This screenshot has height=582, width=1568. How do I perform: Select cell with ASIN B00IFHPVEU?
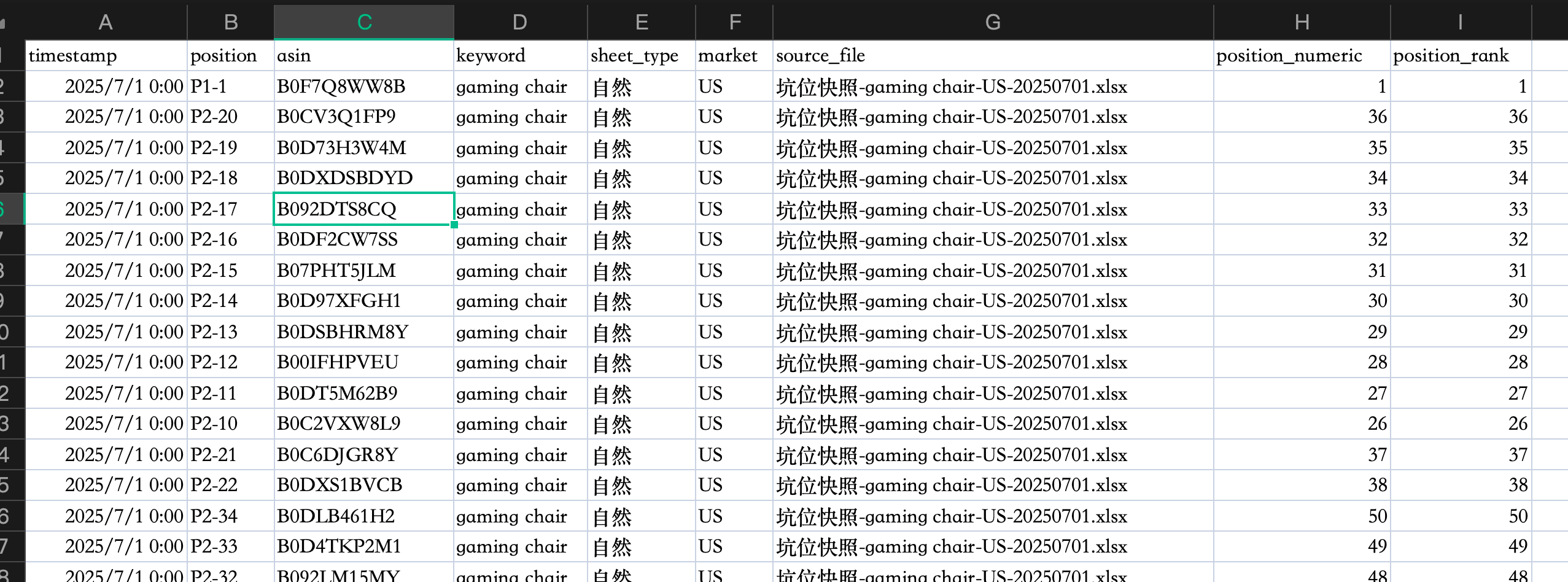pyautogui.click(x=364, y=362)
